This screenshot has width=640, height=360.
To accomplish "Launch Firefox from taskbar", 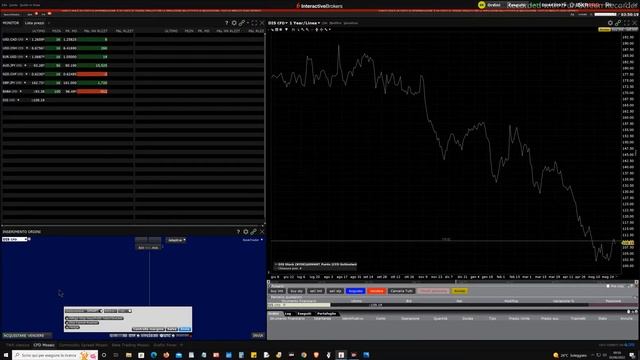I will pos(166,355).
